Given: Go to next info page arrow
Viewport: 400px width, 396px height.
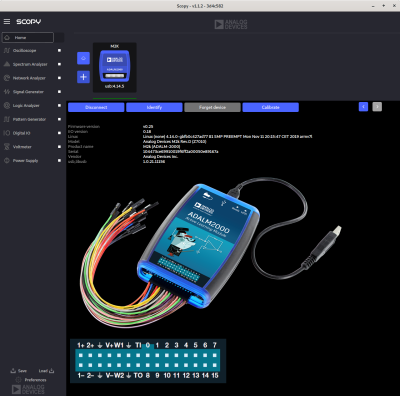Looking at the screenshot, I should (377, 107).
